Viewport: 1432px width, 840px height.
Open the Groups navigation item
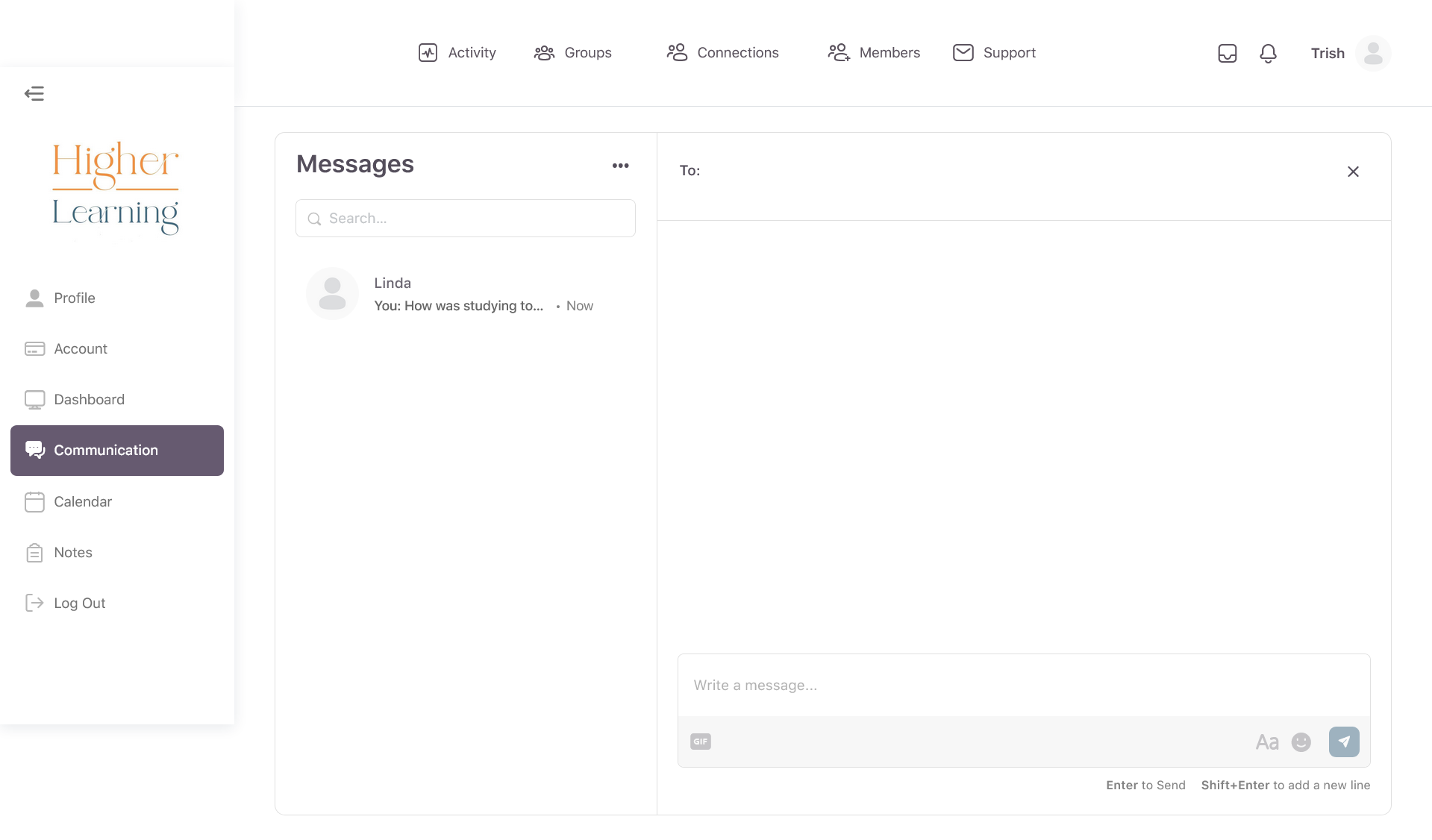tap(572, 53)
